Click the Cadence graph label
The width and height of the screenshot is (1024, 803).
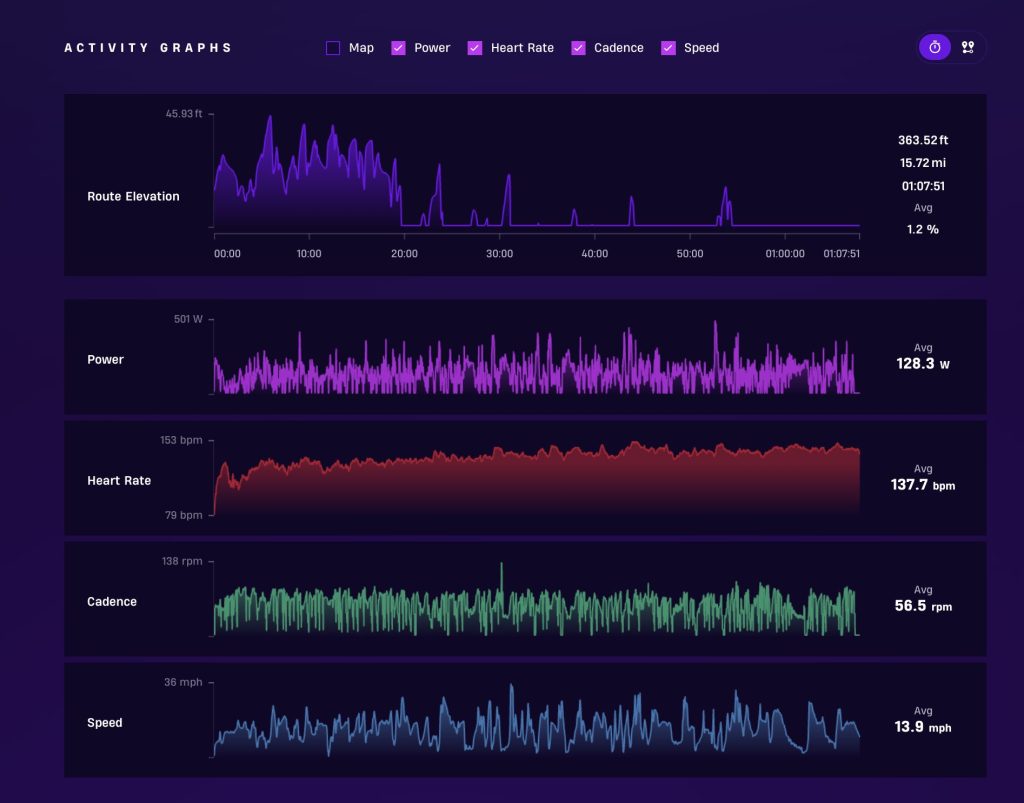[x=112, y=601]
